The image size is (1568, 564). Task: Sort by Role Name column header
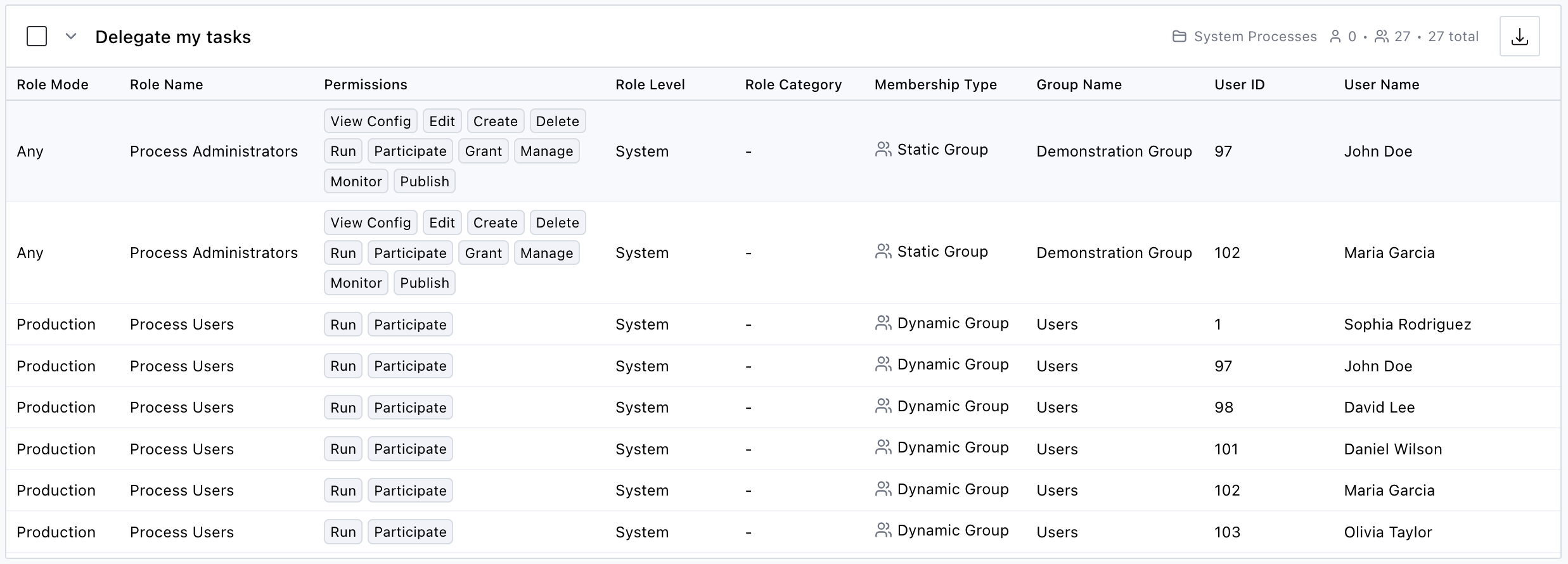(x=167, y=85)
